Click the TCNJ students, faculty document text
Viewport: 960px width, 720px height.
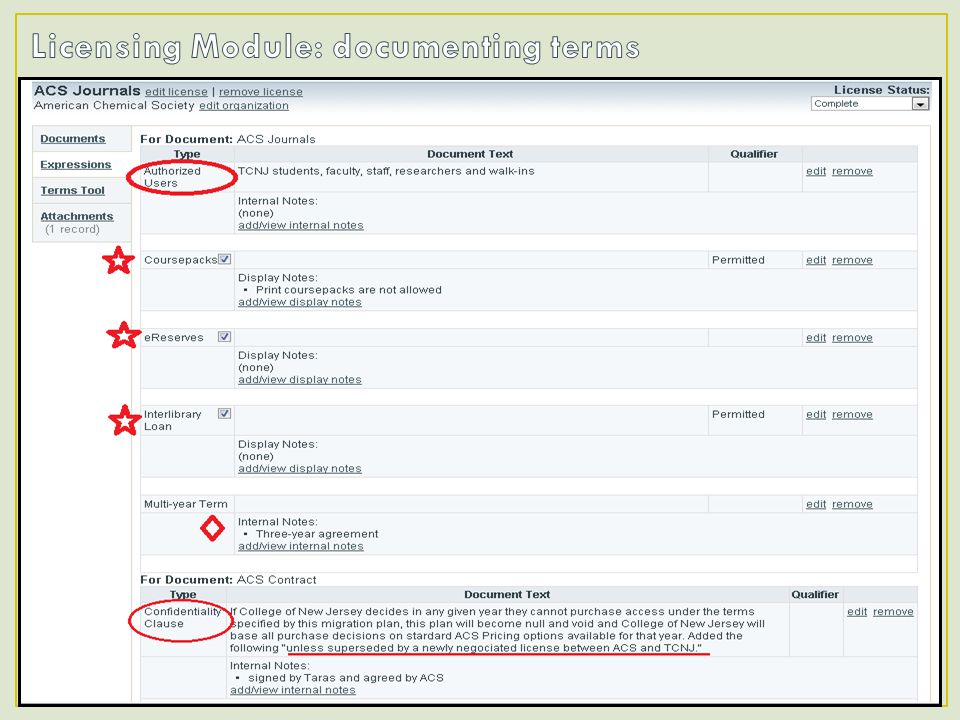(x=386, y=171)
